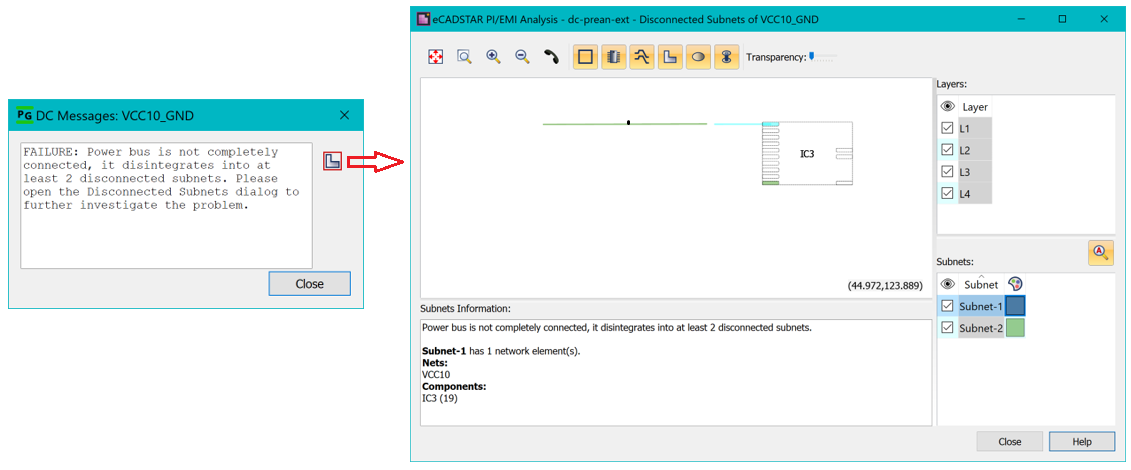The width and height of the screenshot is (1131, 470).
Task: Uncheck layer L2 visibility checkbox
Action: point(947,150)
